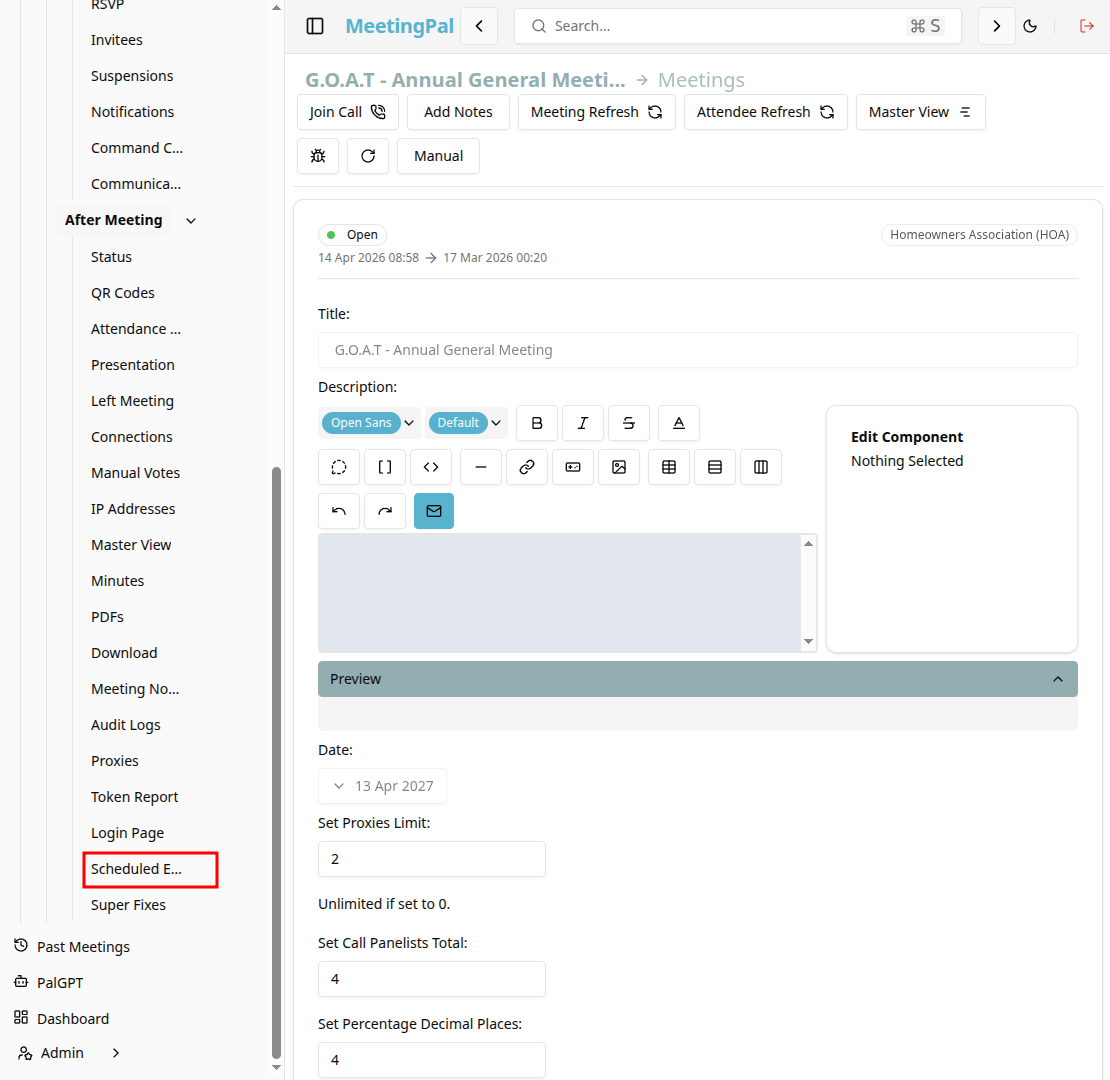Insert button component icon
The image size is (1110, 1080).
click(x=573, y=467)
